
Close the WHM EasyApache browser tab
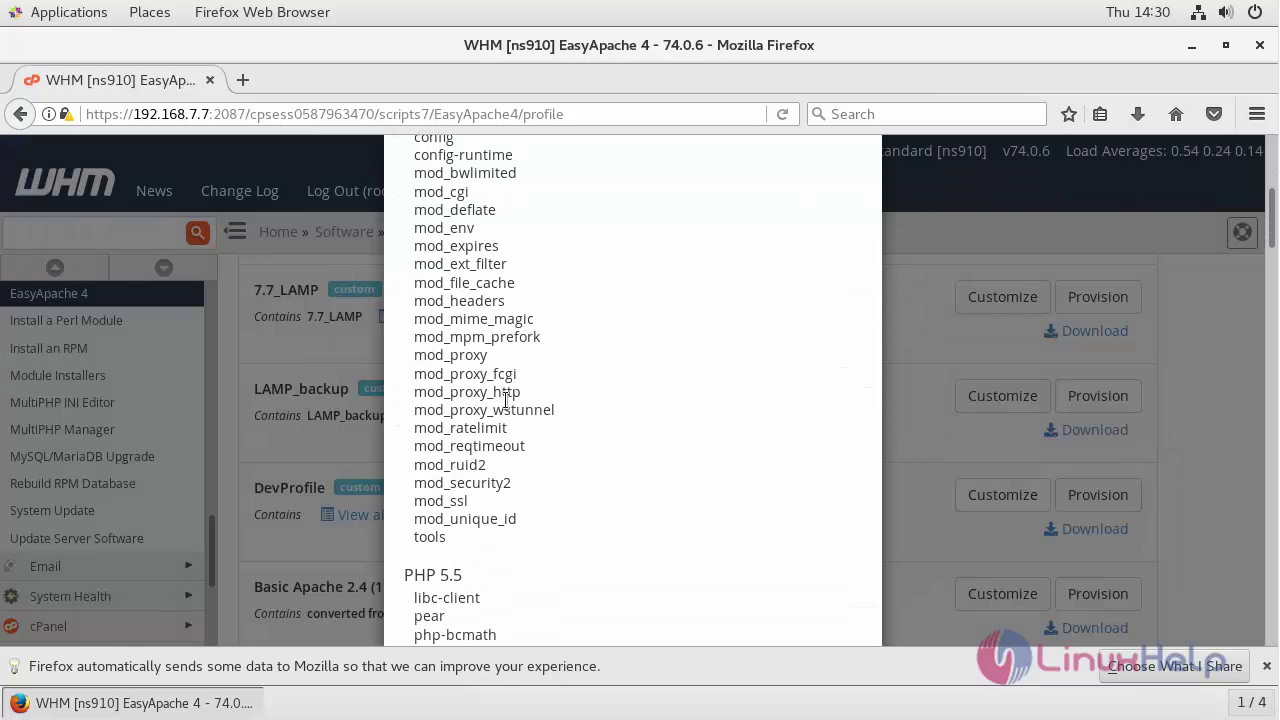tap(210, 80)
